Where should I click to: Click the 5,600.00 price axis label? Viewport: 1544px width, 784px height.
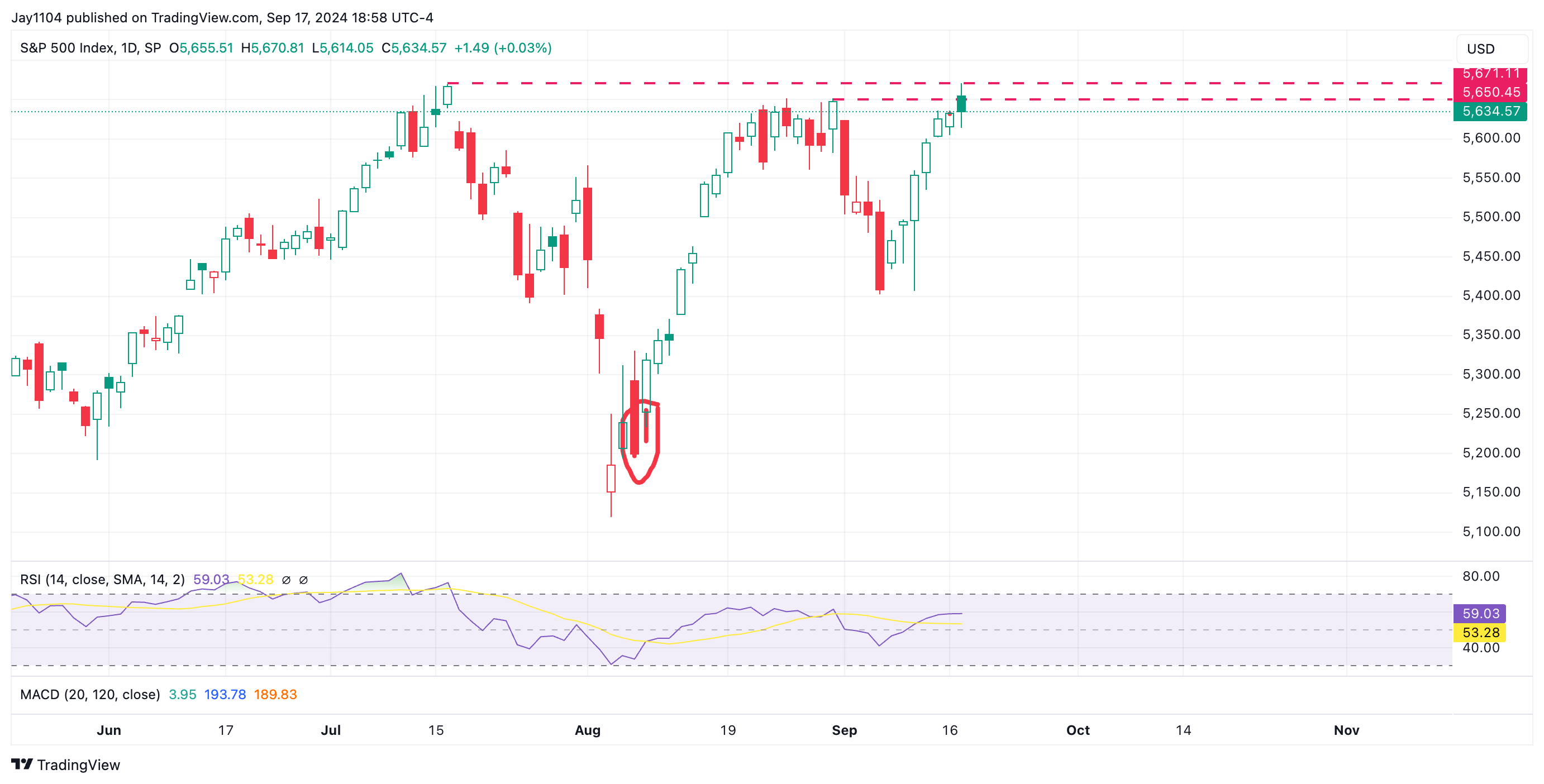tap(1491, 138)
